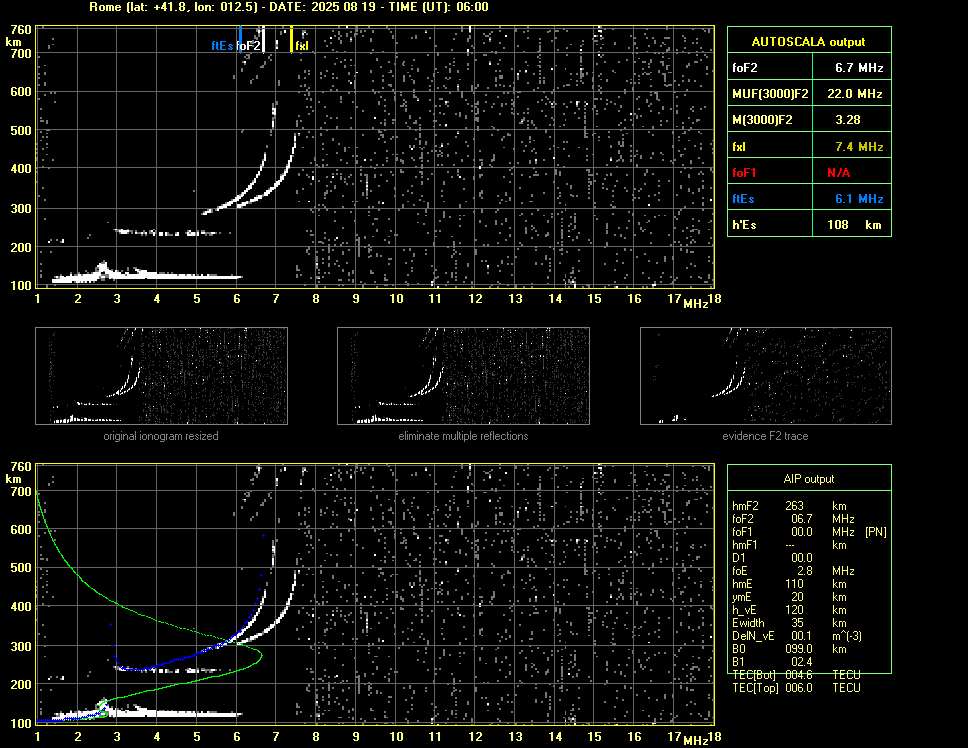Click the h_vE 120 km row
This screenshot has width=968, height=748.
[x=789, y=610]
